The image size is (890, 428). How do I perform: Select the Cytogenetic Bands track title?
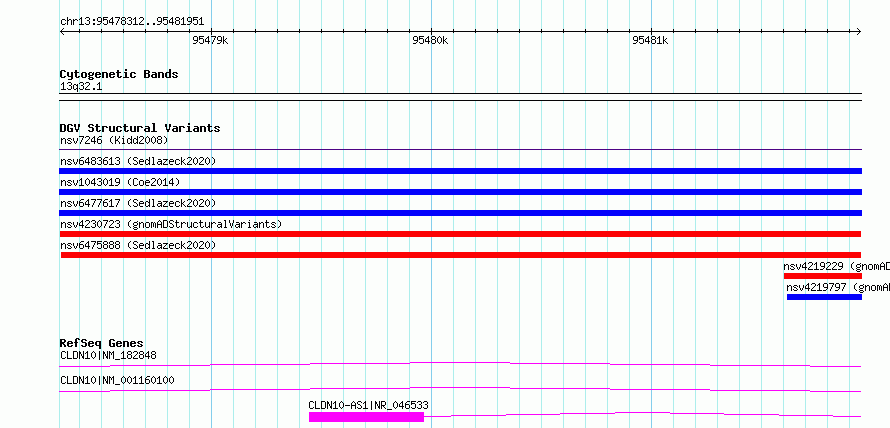coord(119,74)
